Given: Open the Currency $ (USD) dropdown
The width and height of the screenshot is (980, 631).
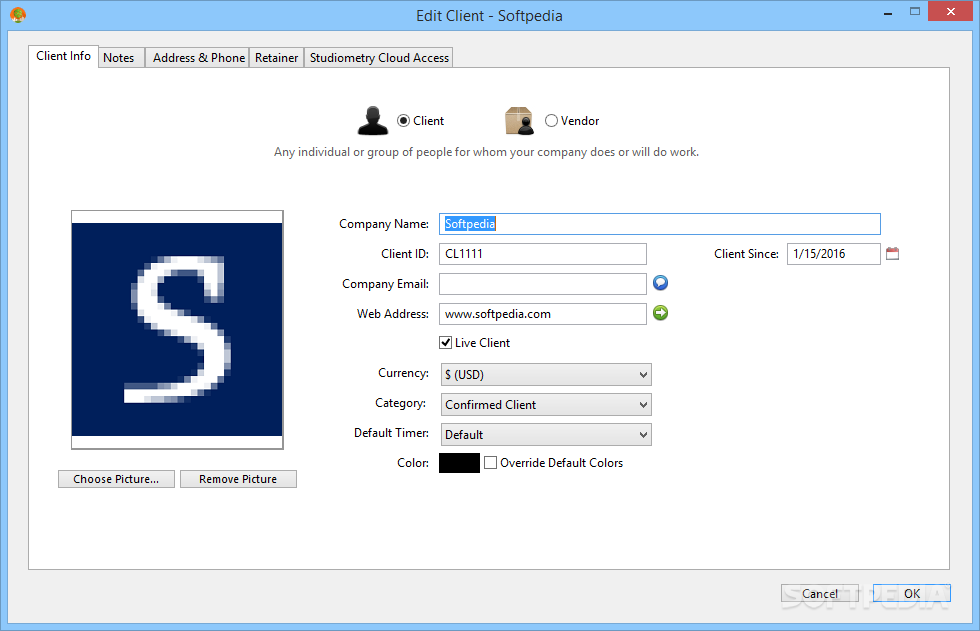Looking at the screenshot, I should (546, 375).
